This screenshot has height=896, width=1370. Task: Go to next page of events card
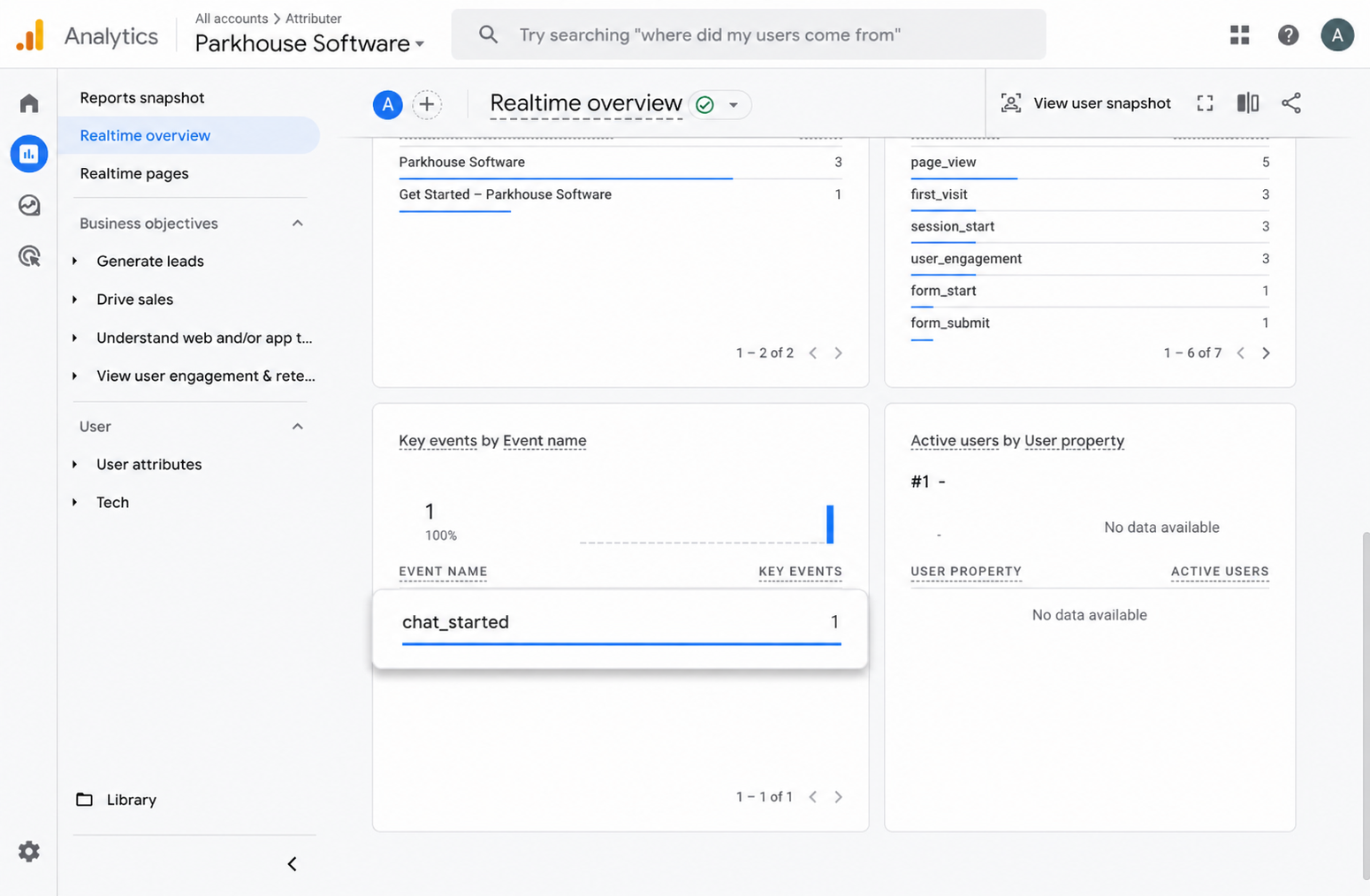pyautogui.click(x=1266, y=353)
